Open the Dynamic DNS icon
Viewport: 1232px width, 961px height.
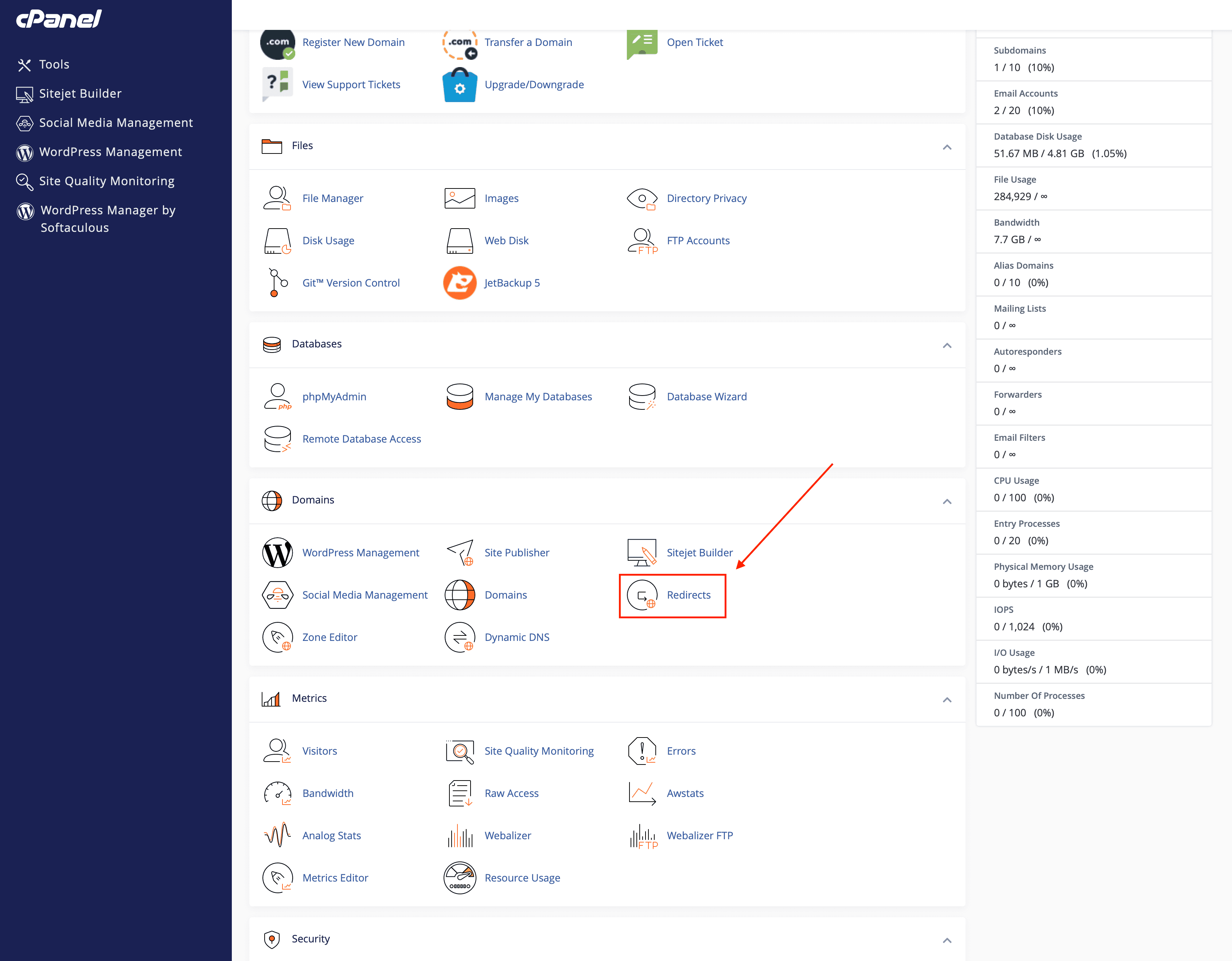(x=459, y=637)
